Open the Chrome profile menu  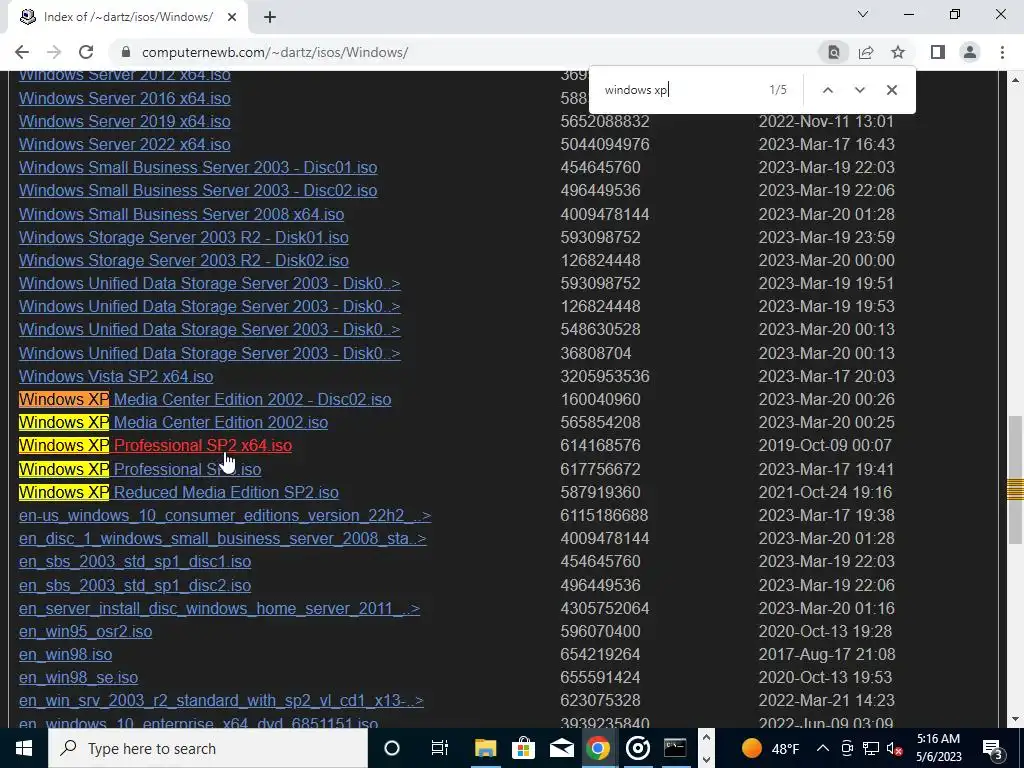tap(970, 52)
